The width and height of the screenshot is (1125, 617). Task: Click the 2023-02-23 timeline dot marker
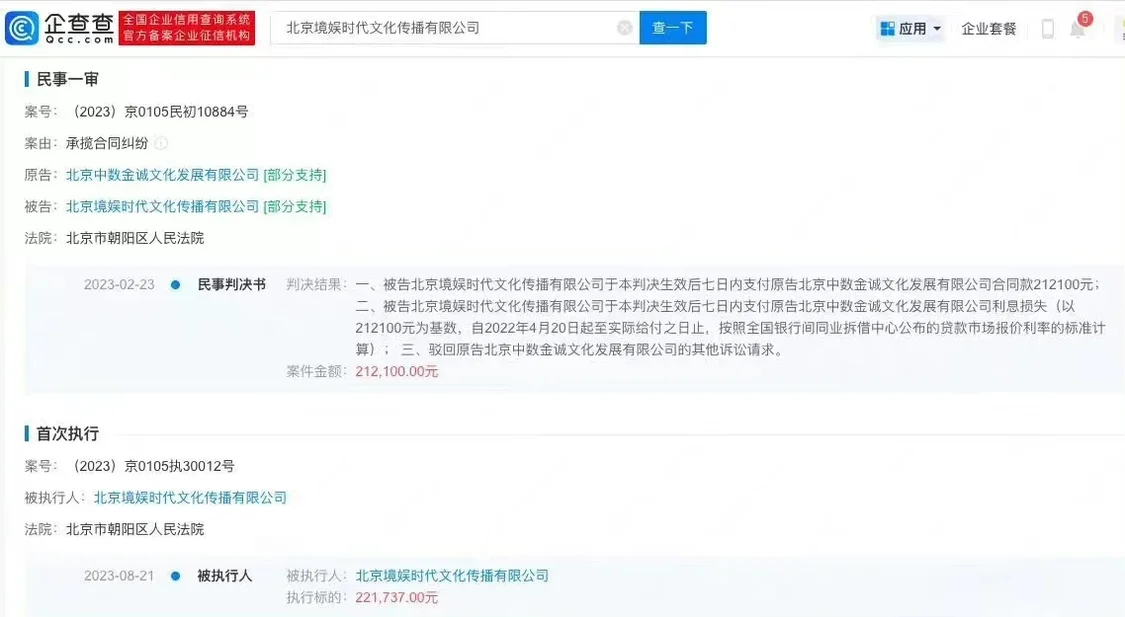click(x=176, y=284)
